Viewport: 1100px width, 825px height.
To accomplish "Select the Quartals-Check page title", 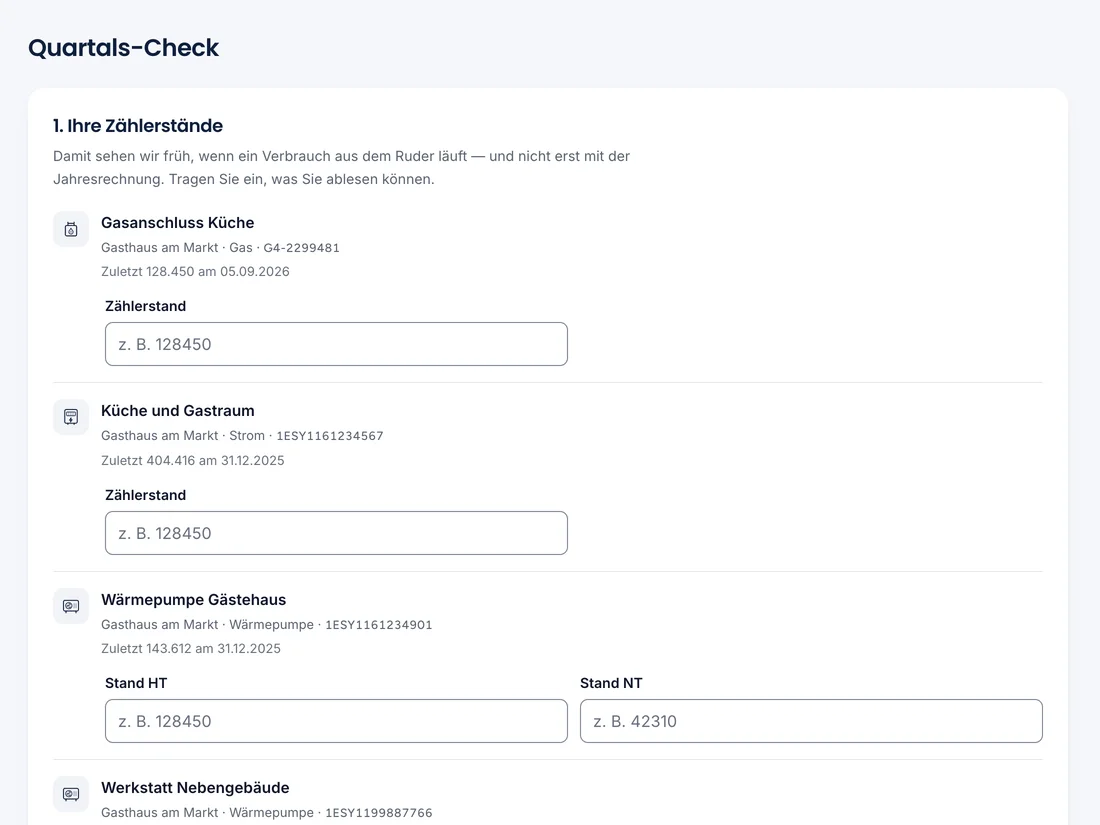I will coord(123,48).
